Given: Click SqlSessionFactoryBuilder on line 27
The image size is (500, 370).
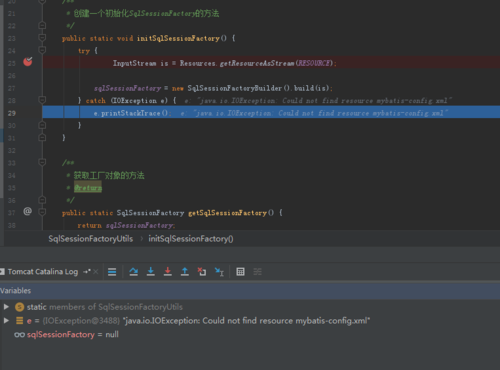Looking at the screenshot, I should 235,88.
